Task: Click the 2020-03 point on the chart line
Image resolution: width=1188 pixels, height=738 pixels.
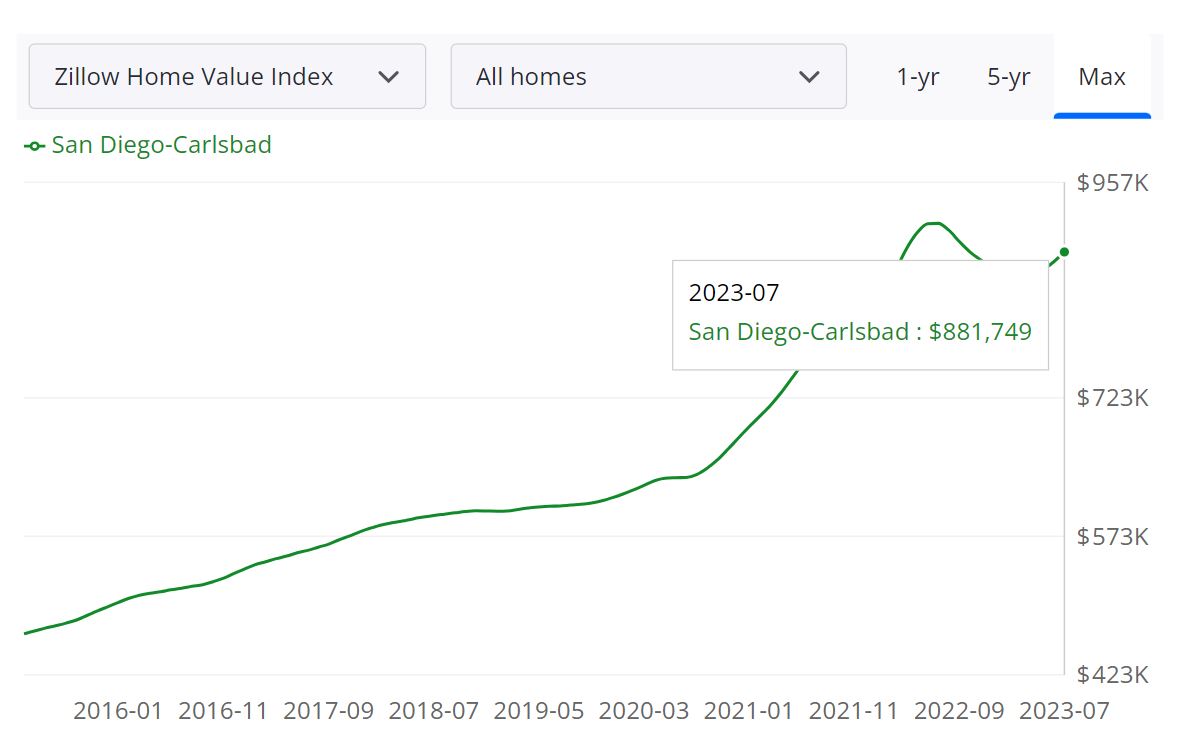Action: pos(647,481)
